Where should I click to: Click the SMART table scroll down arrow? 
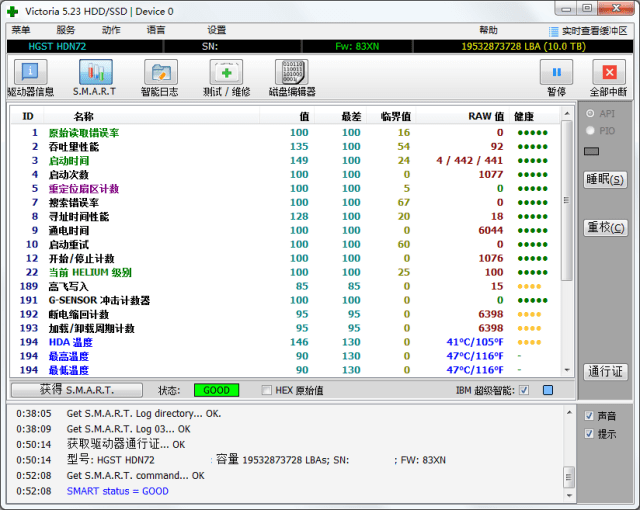[567, 370]
